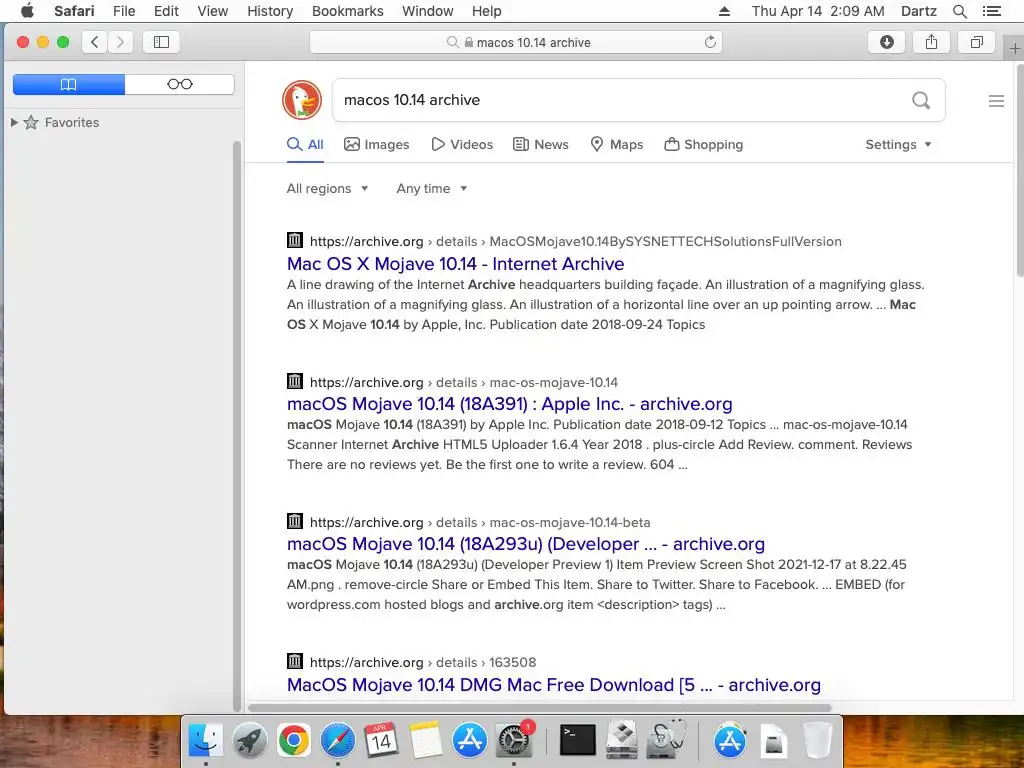The width and height of the screenshot is (1024, 768).
Task: Open macOS Mojave 10.14 (18A391) result
Action: point(509,404)
